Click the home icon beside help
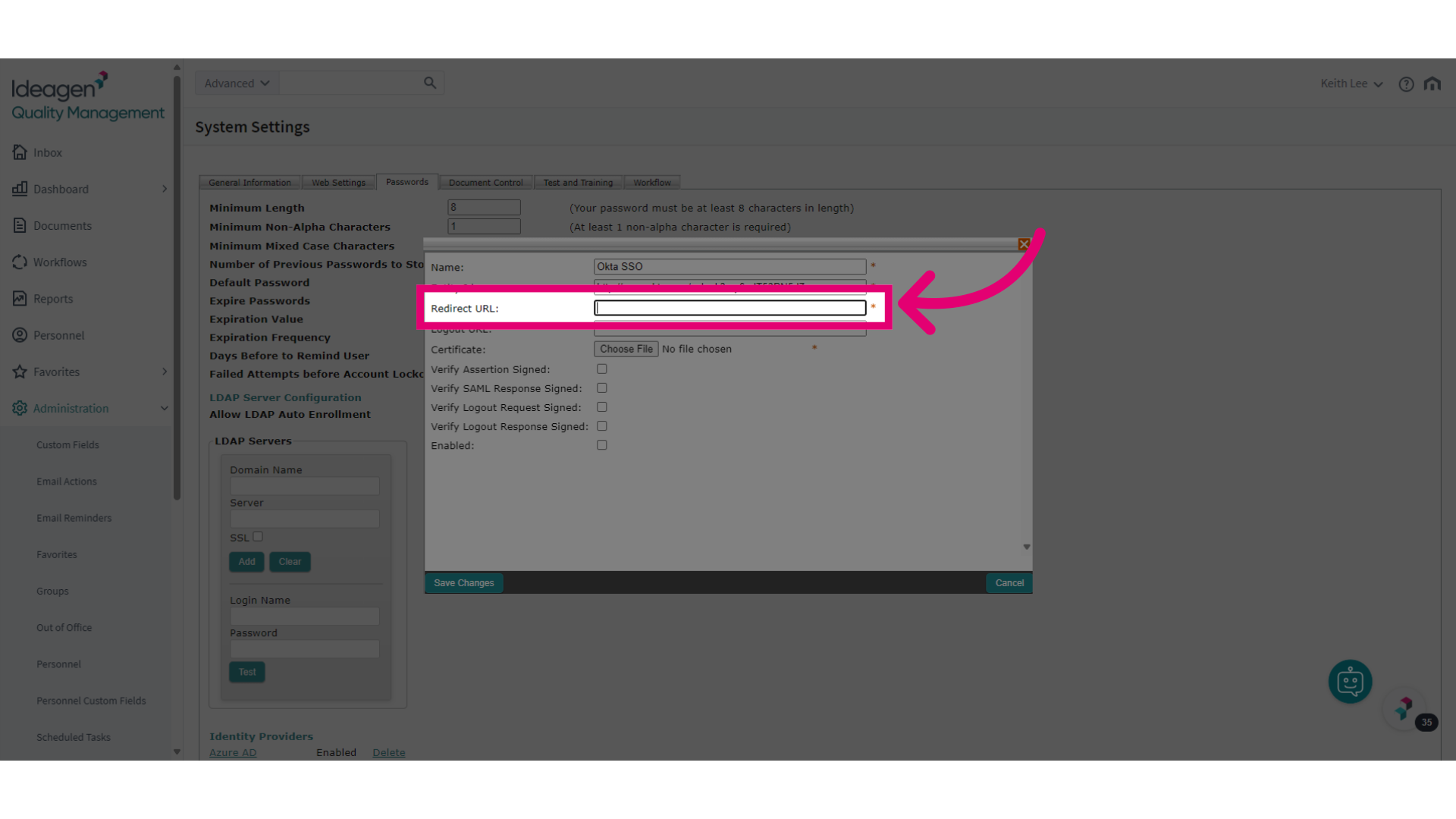 1432,83
